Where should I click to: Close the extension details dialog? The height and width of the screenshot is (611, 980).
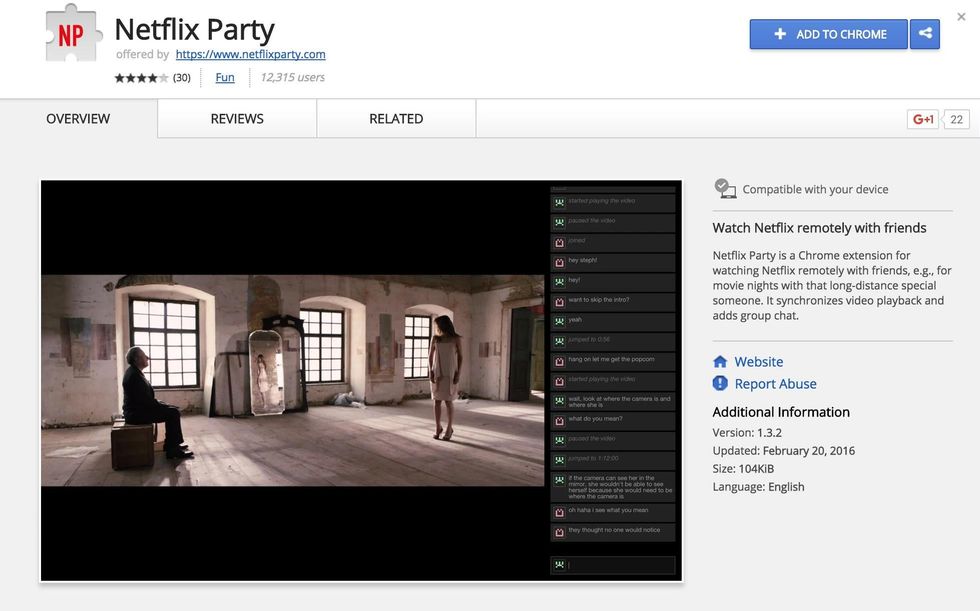(961, 17)
